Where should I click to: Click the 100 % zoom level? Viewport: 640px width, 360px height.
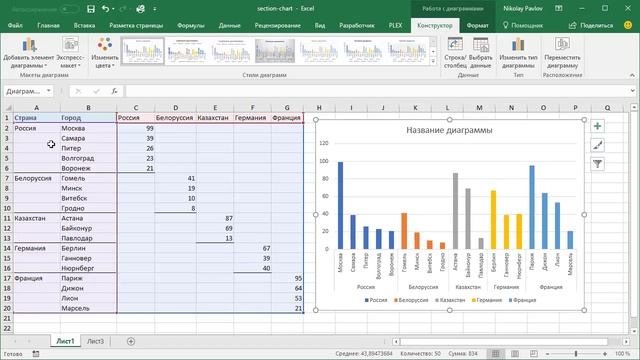click(x=622, y=354)
